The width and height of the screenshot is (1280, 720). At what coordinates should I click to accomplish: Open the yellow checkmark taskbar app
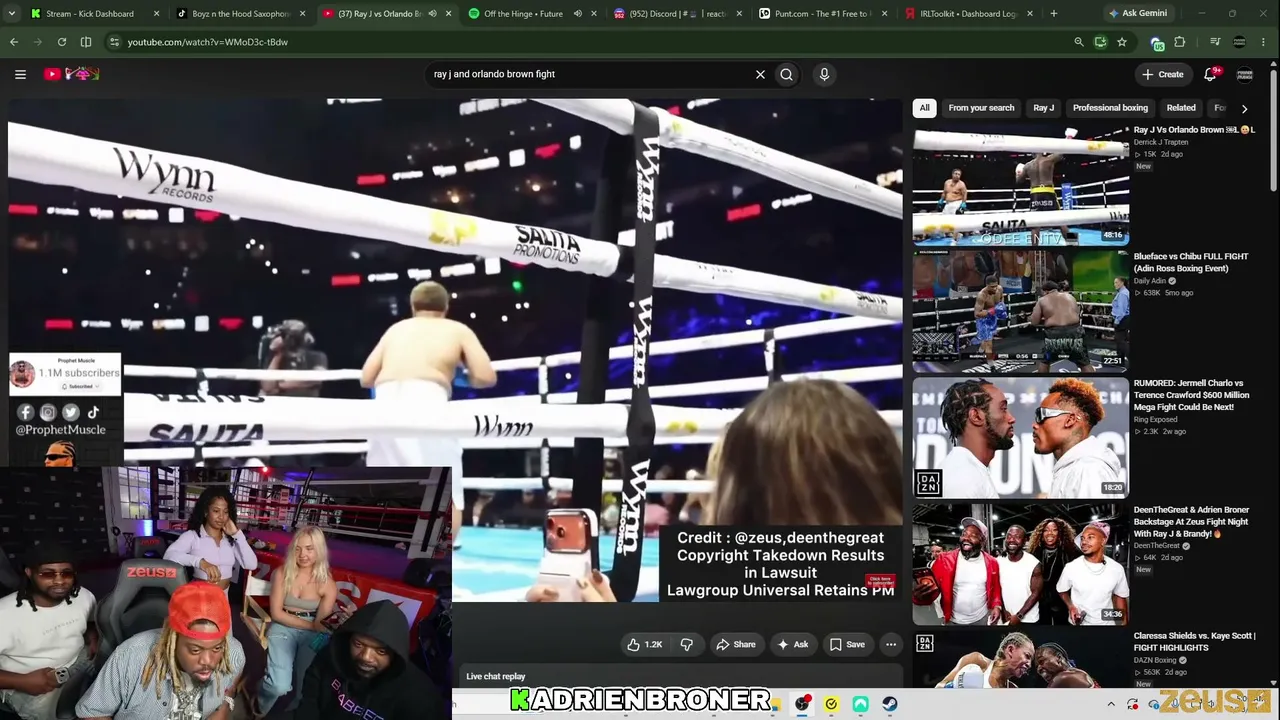(x=831, y=704)
